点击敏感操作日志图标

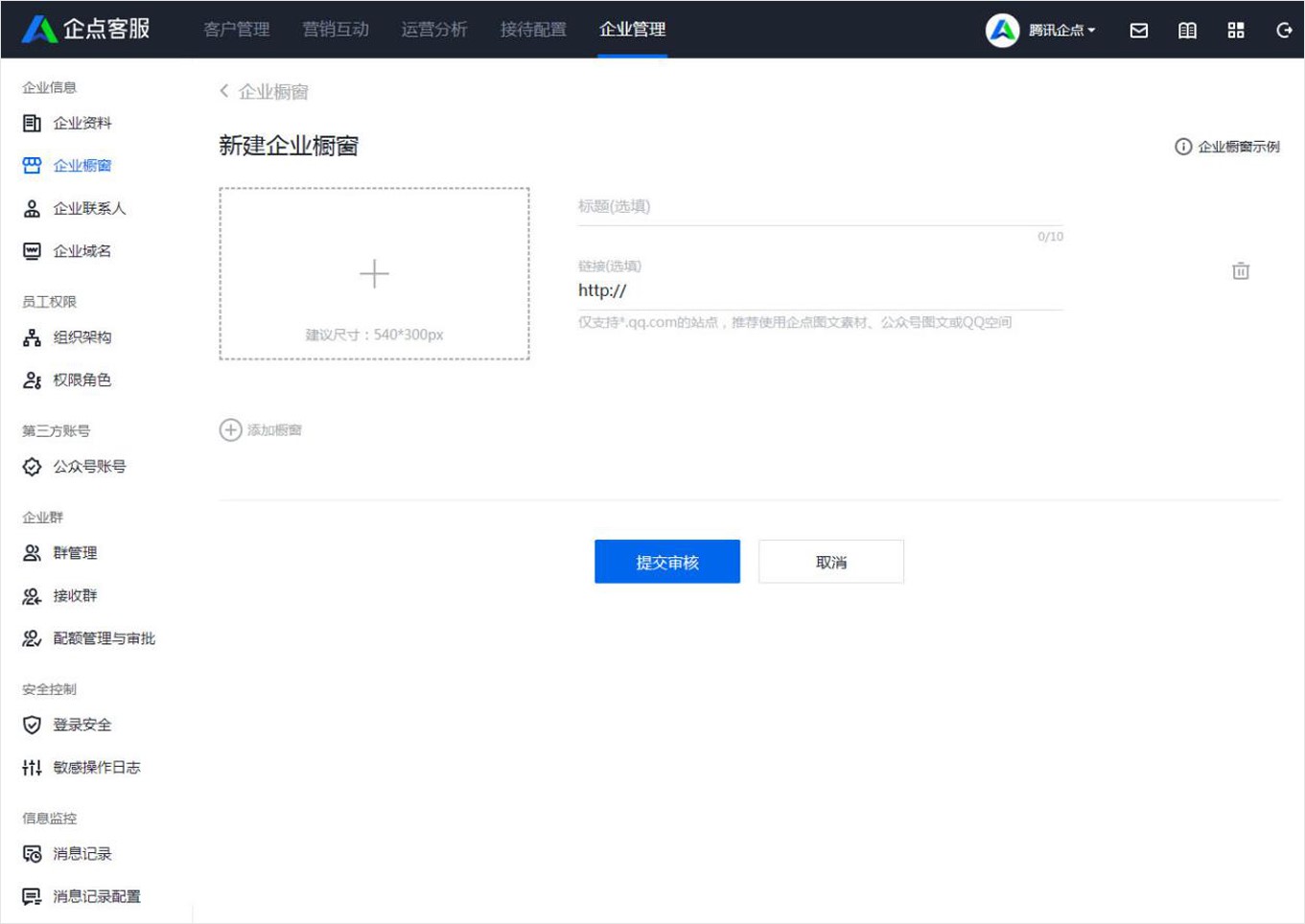[32, 768]
